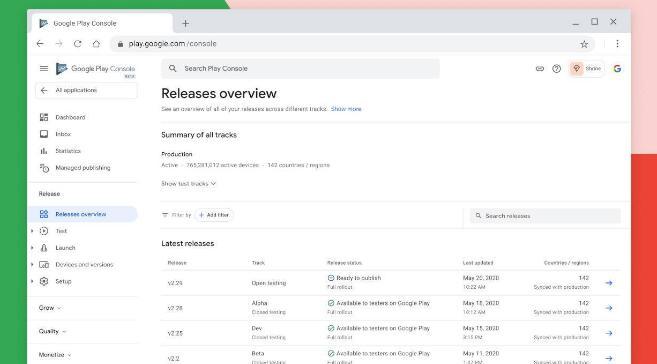The width and height of the screenshot is (657, 364).
Task: Click the Countries / regions column header
Action: coord(566,263)
